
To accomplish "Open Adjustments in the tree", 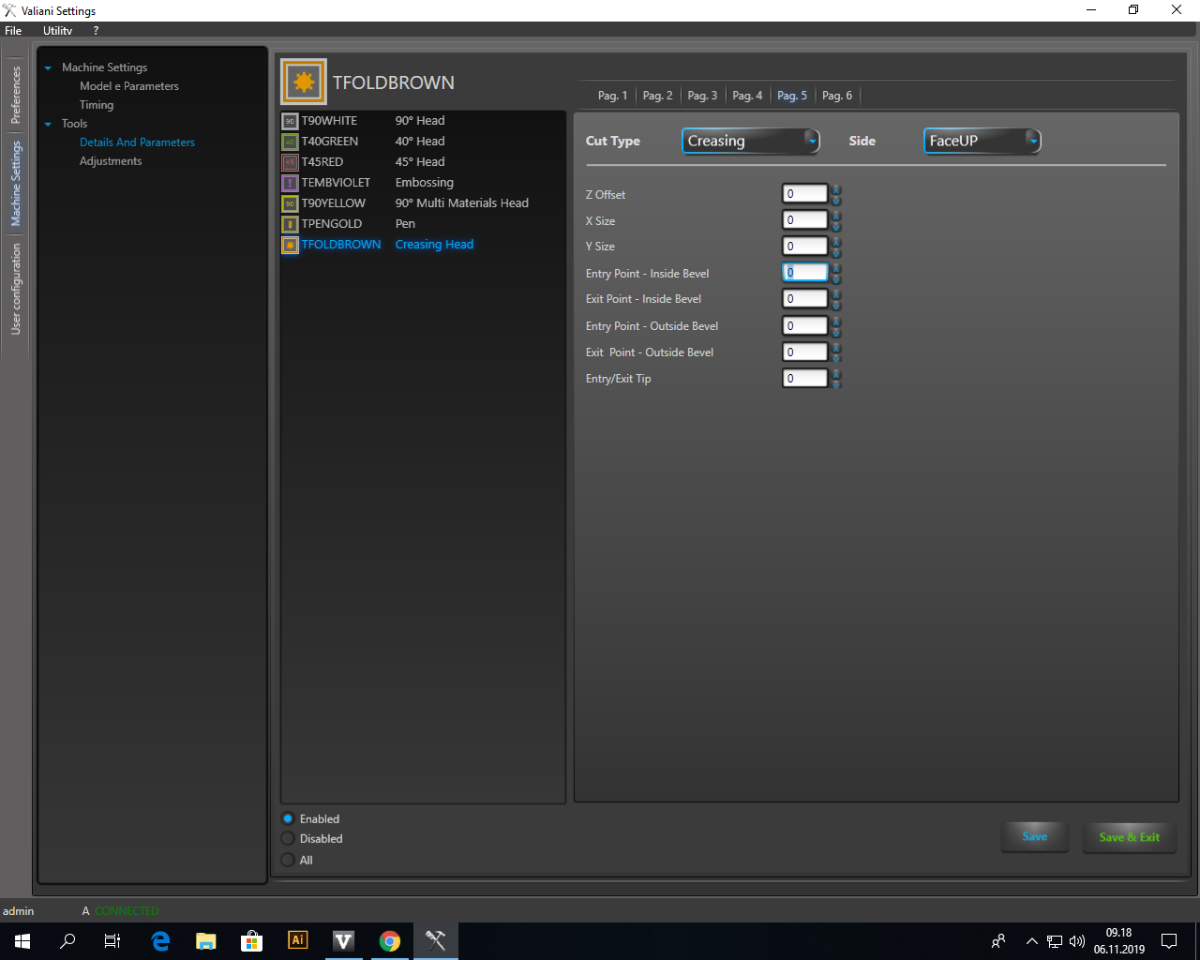I will pyautogui.click(x=111, y=161).
